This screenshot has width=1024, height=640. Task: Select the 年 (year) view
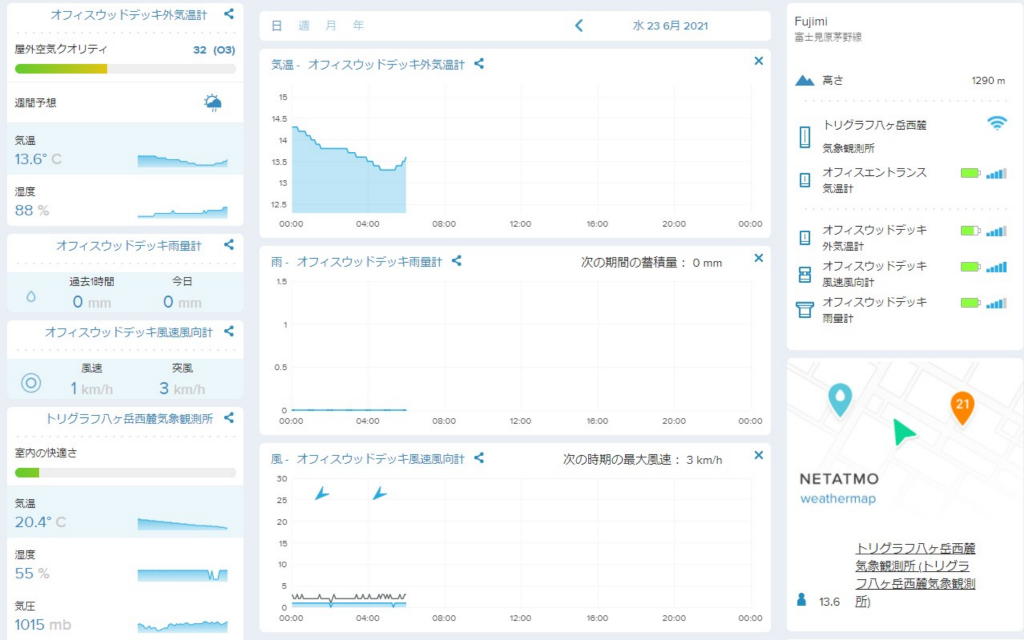click(x=358, y=26)
